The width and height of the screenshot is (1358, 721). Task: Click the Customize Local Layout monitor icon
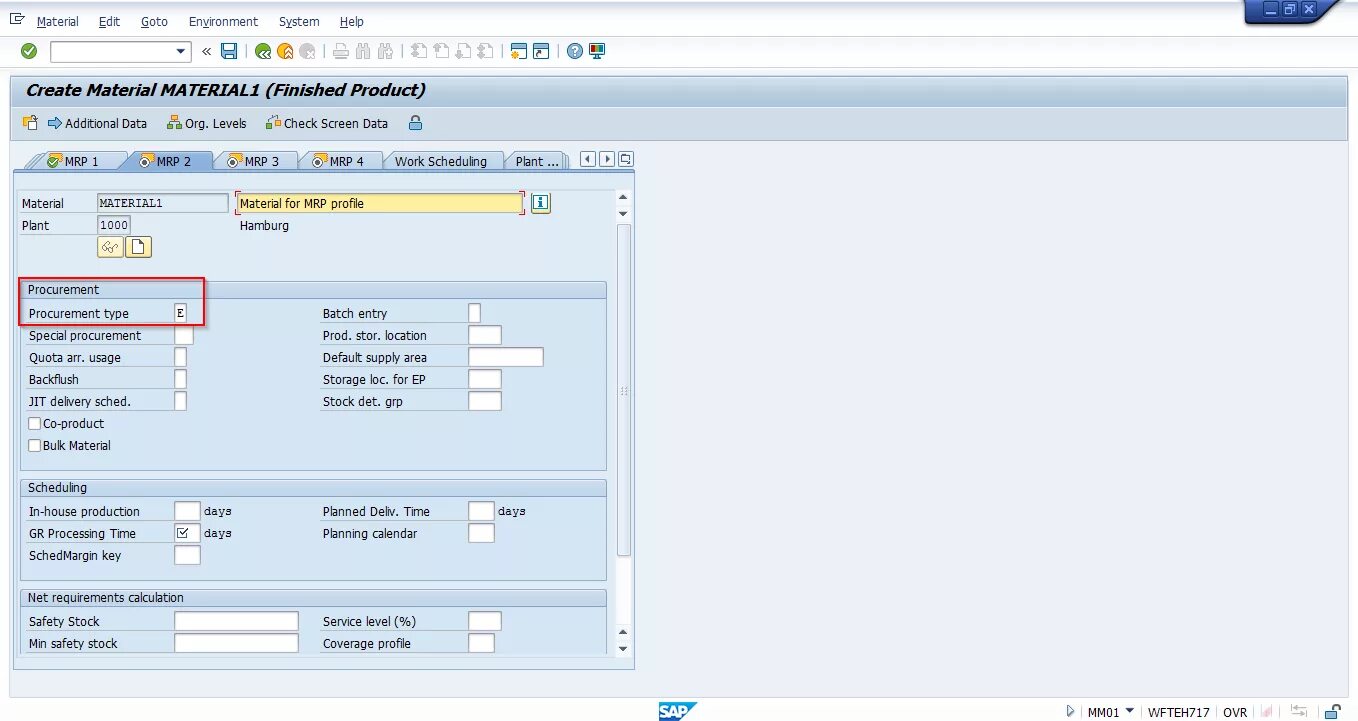597,51
